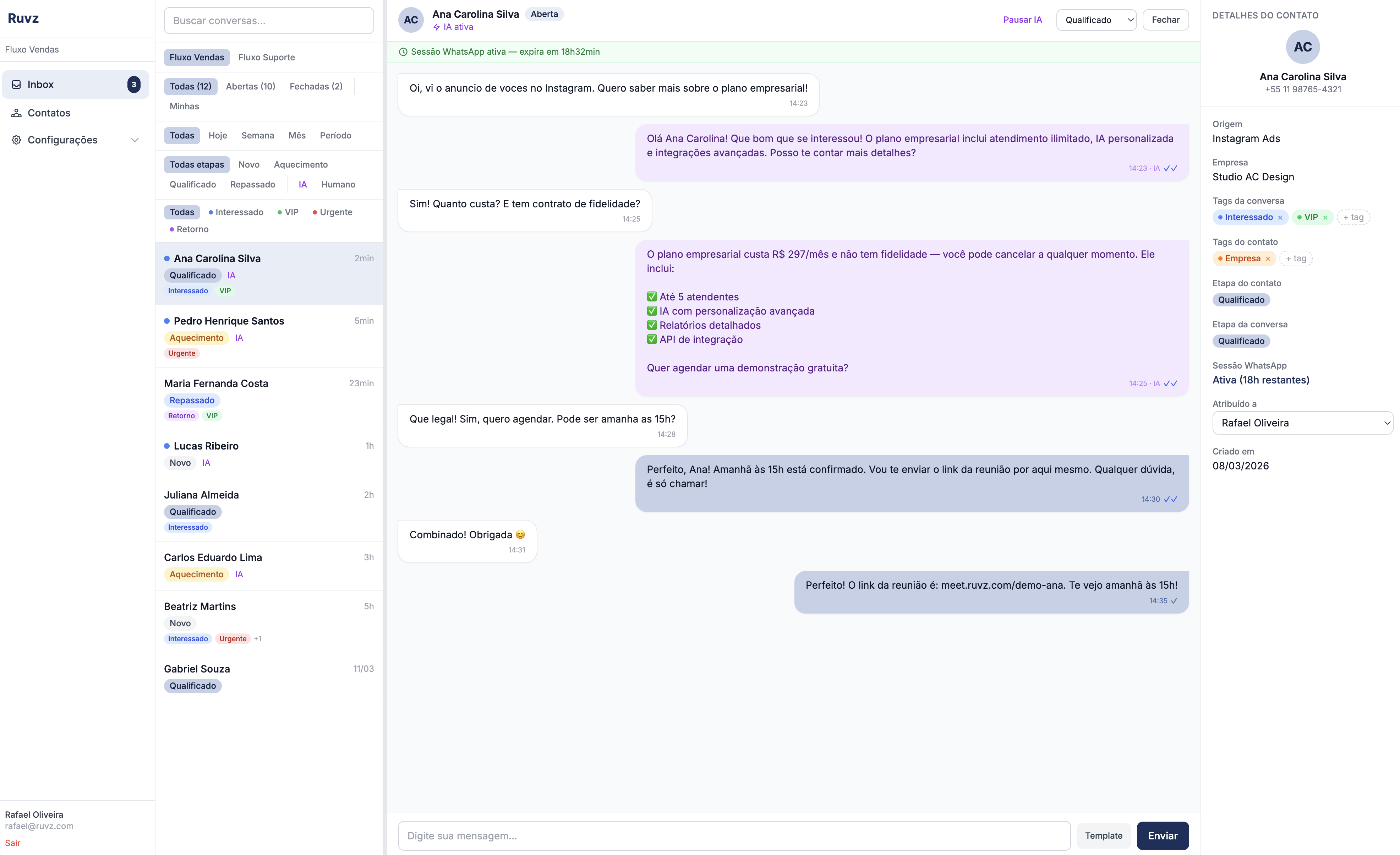
Task: Click the Sair logout link
Action: point(12,843)
